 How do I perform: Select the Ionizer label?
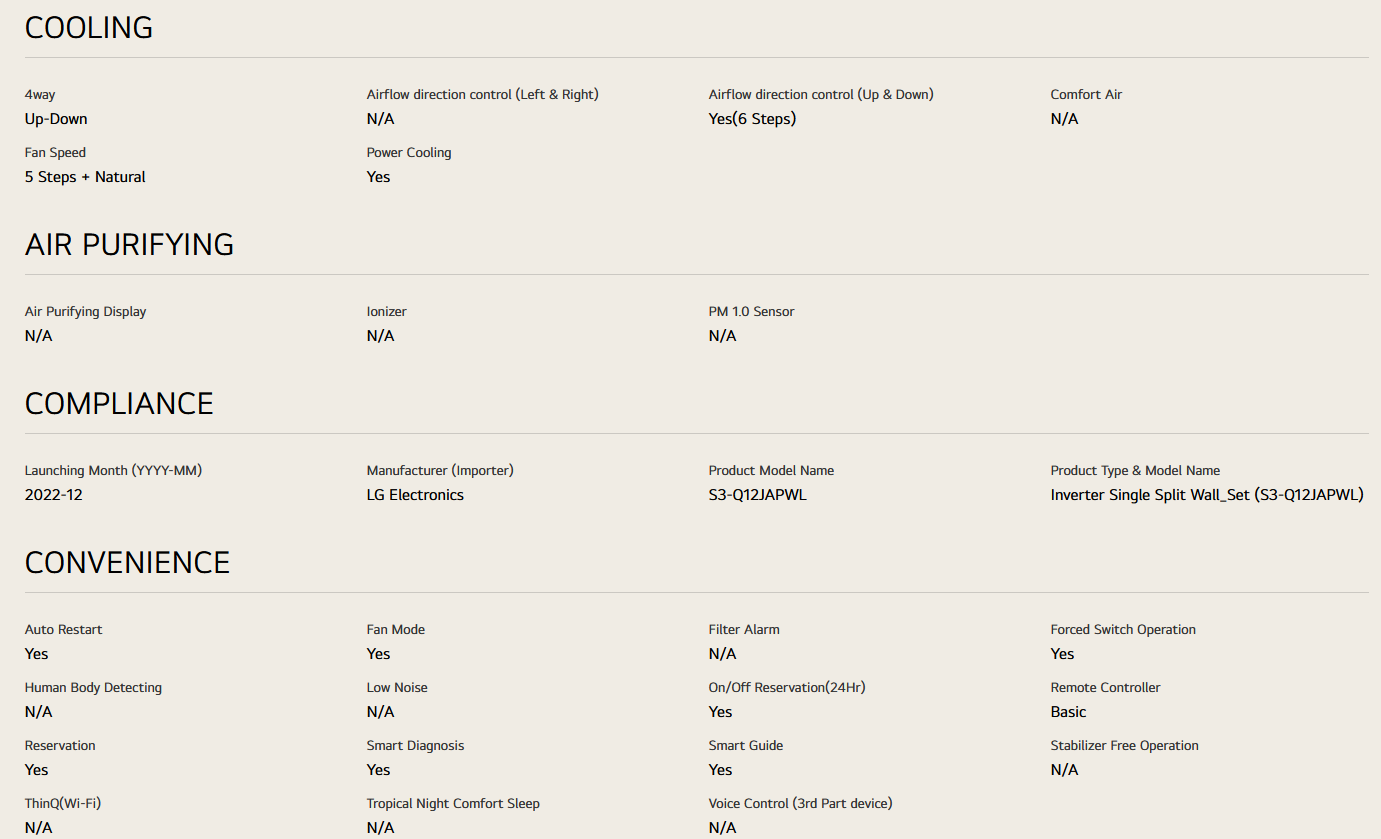[387, 312]
